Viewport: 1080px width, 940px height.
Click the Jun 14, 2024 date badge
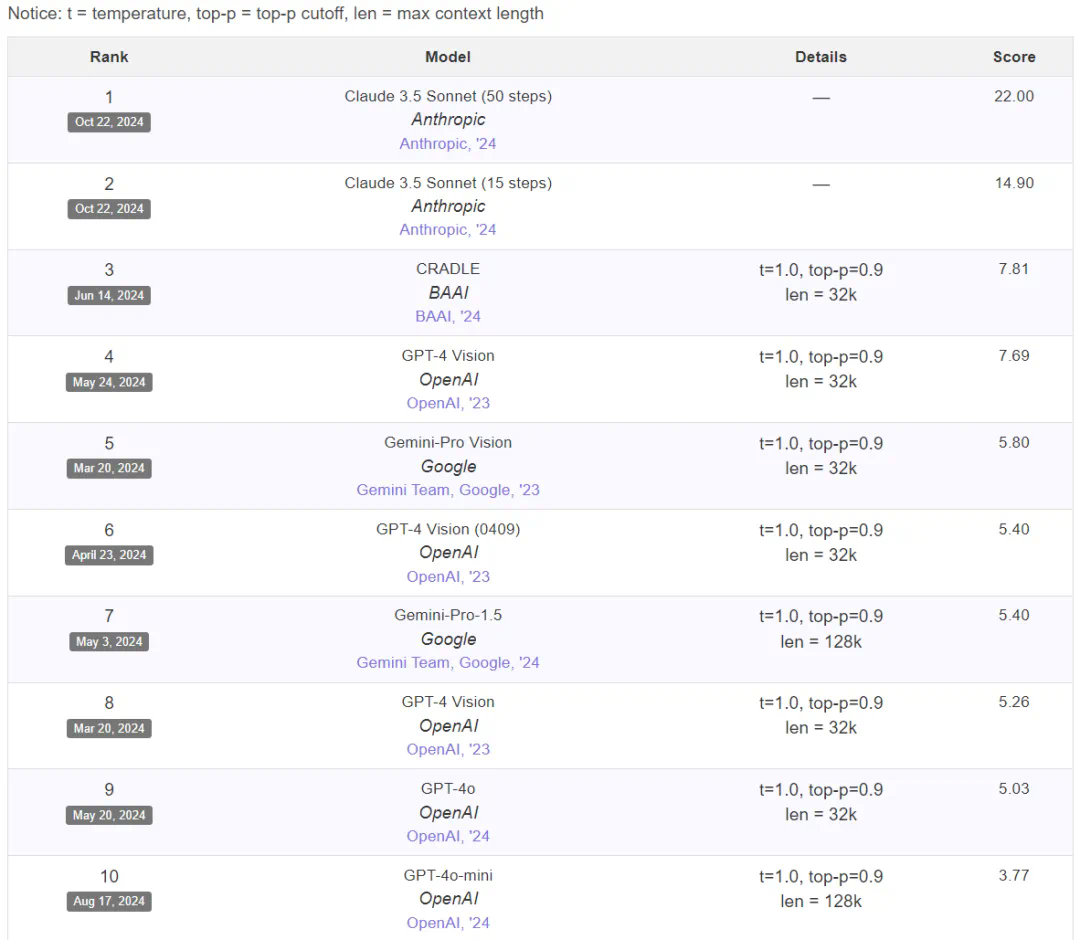[x=109, y=295]
